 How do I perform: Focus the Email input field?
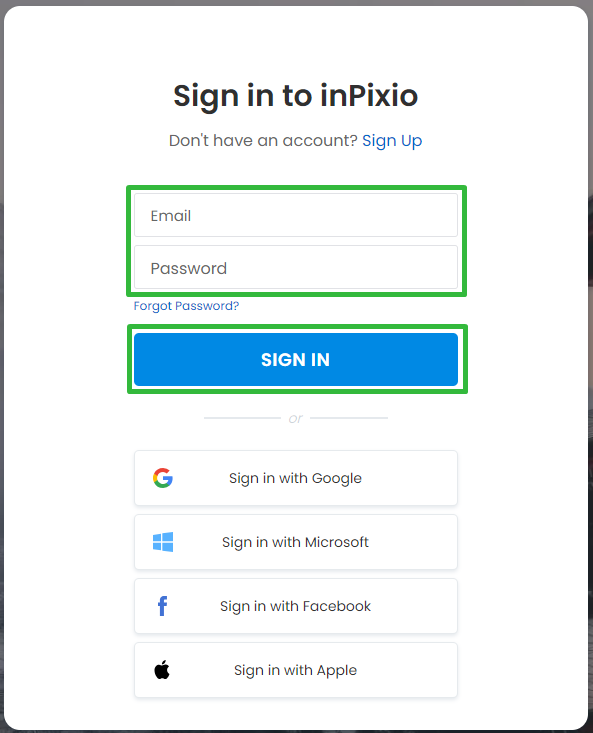[296, 215]
